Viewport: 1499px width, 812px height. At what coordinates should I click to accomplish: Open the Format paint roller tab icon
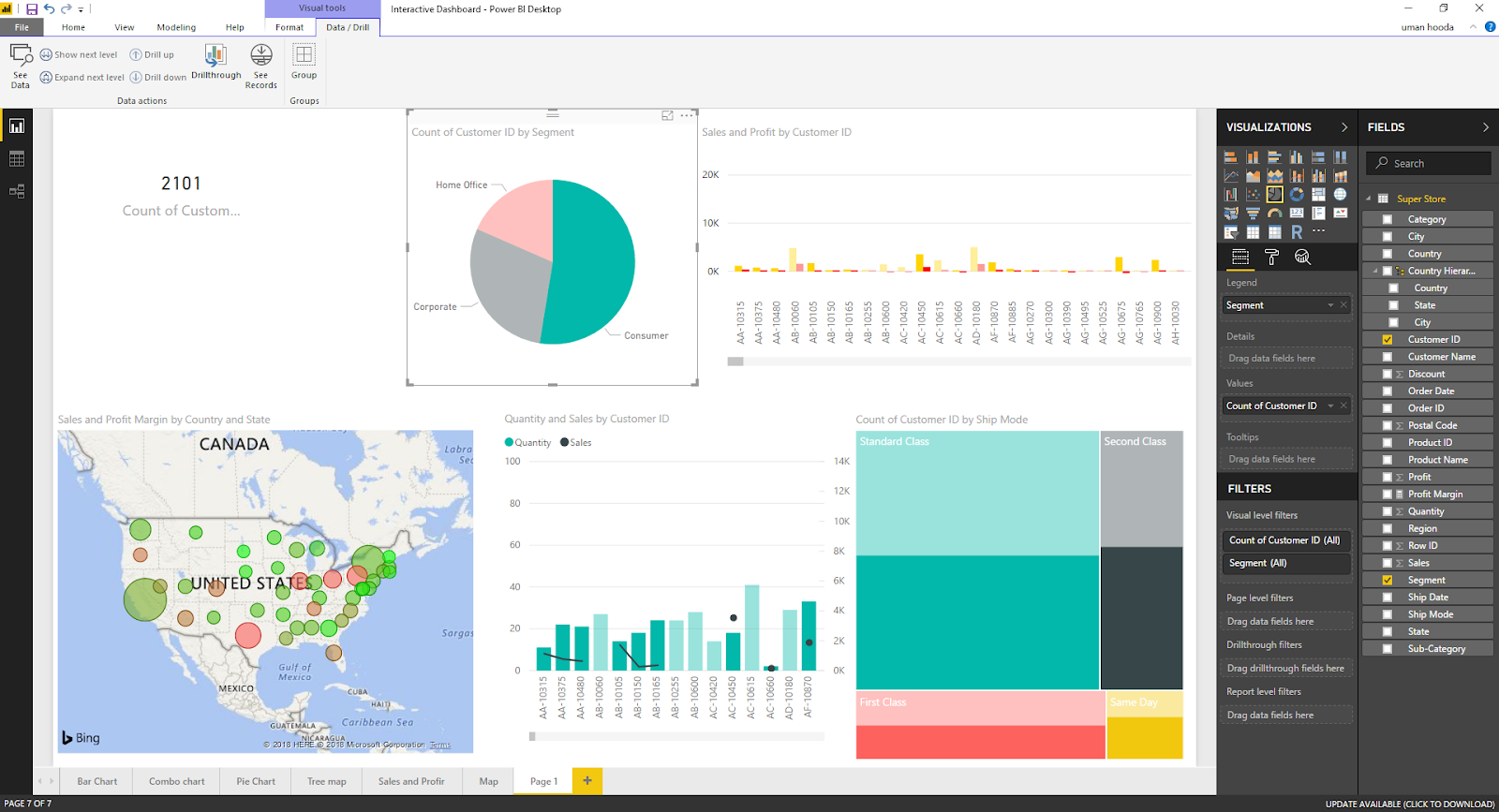[x=1271, y=257]
